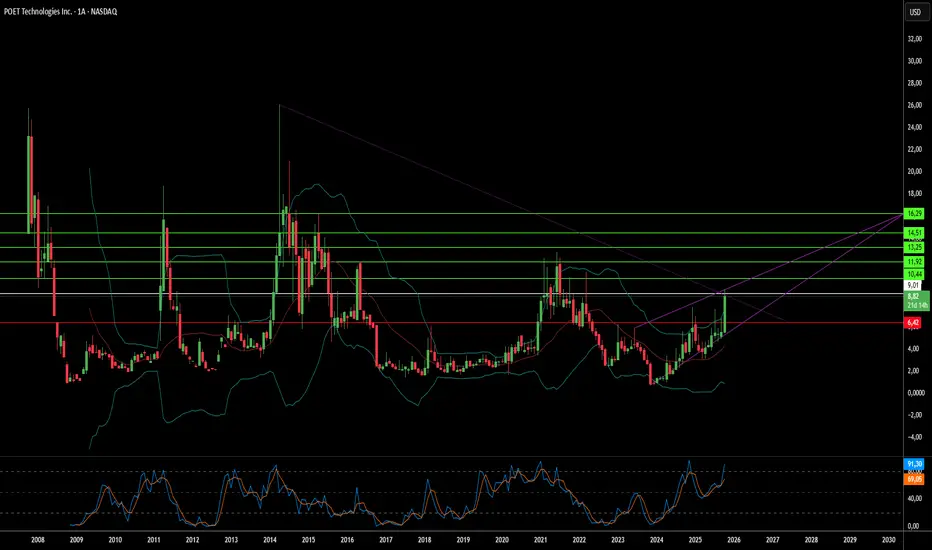Screen dimensions: 932x550
Task: Click the 2022 year on time axis
Action: [x=579, y=540]
